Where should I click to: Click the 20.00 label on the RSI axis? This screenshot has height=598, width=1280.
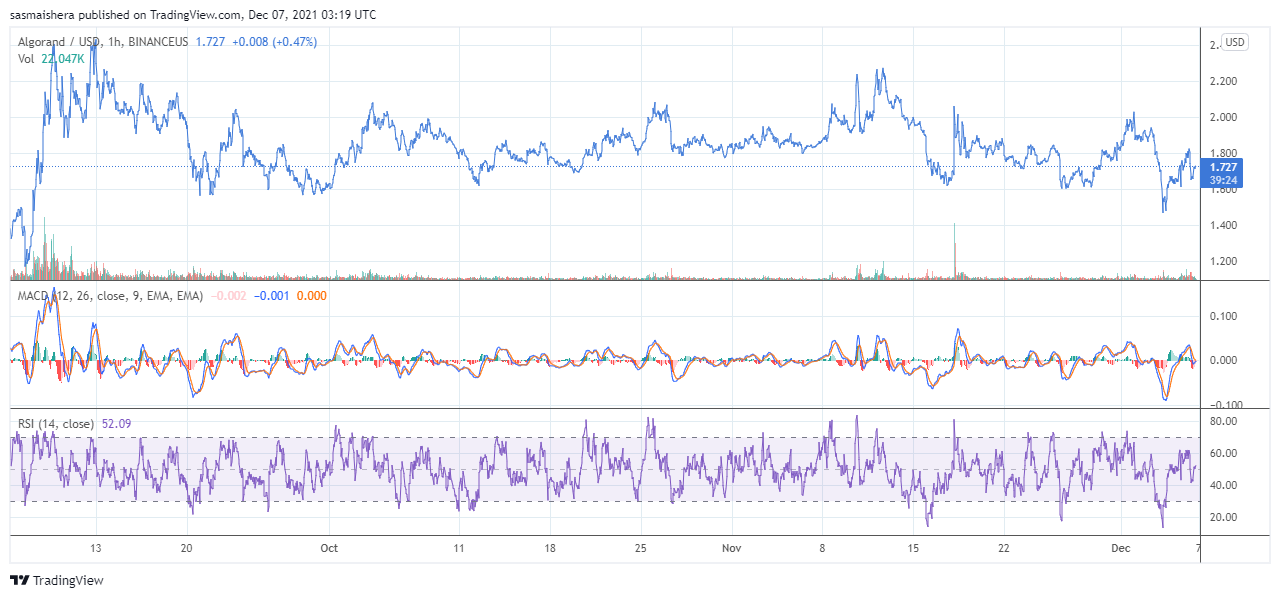[1223, 517]
